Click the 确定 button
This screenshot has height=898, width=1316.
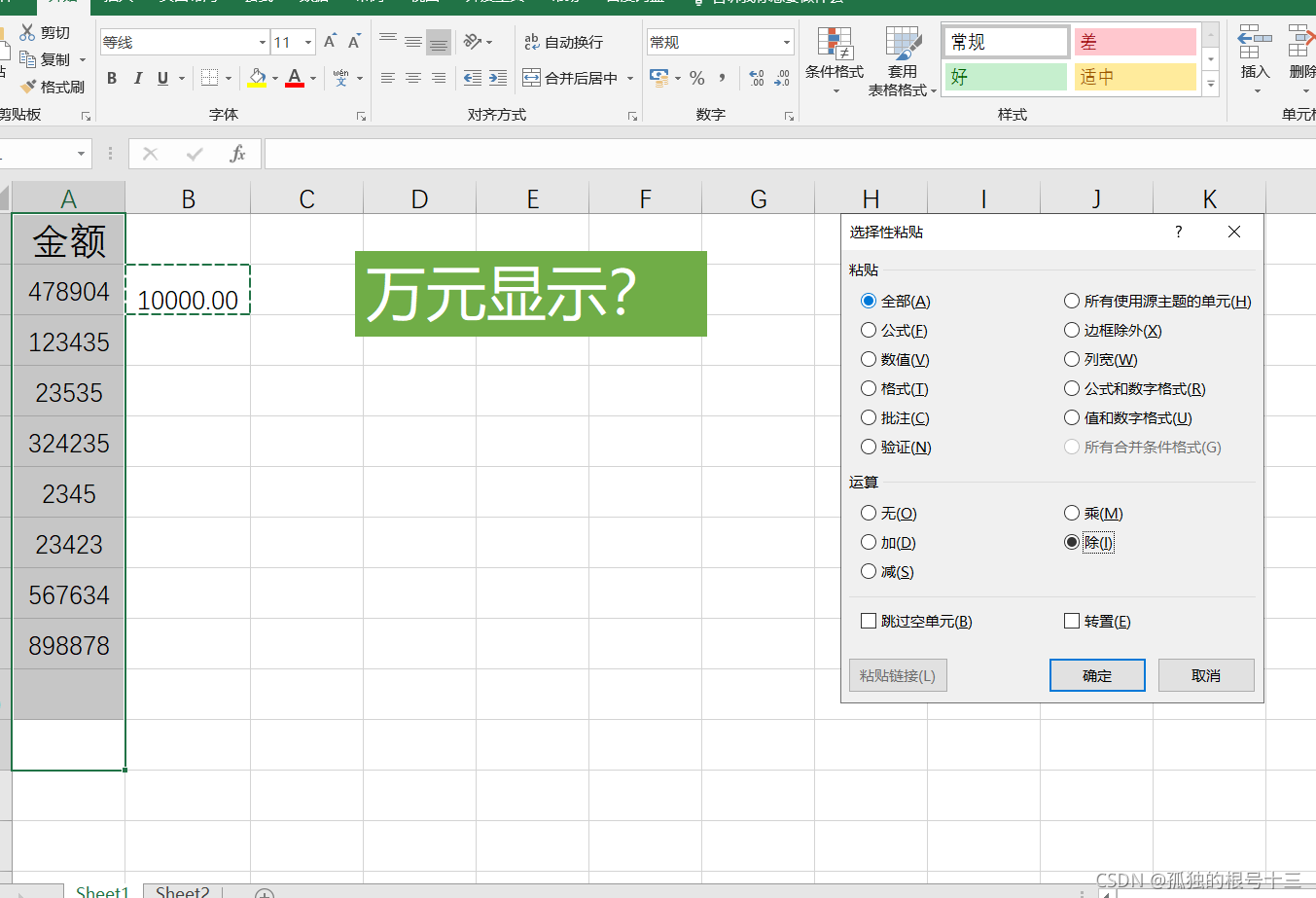(x=1097, y=675)
